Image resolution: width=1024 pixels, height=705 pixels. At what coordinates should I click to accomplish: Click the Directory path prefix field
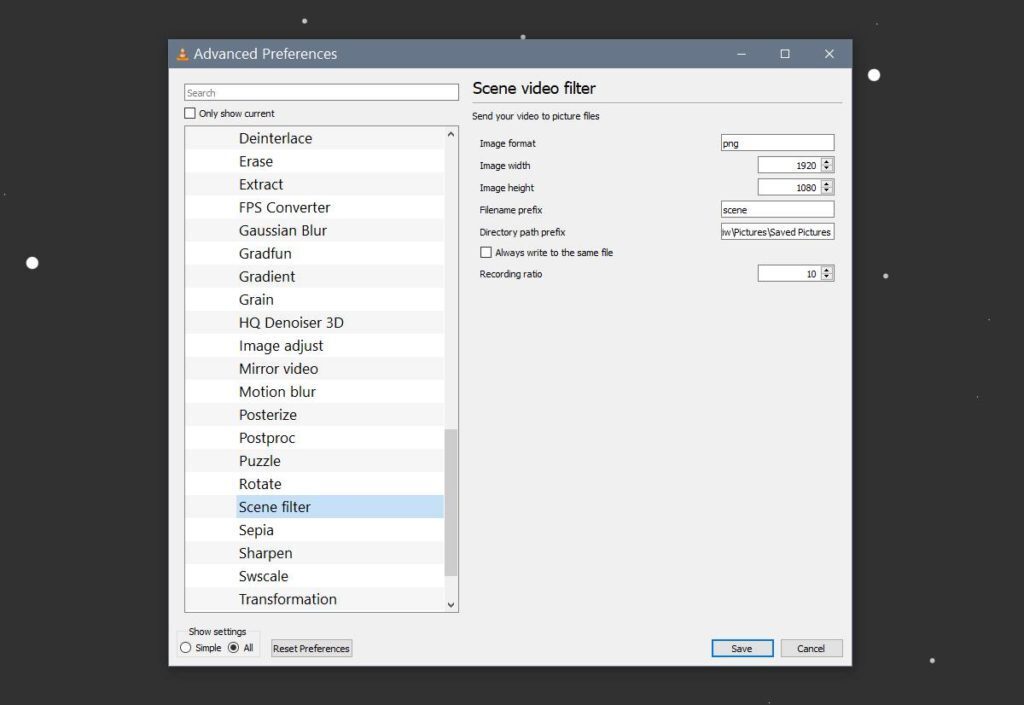coord(777,231)
